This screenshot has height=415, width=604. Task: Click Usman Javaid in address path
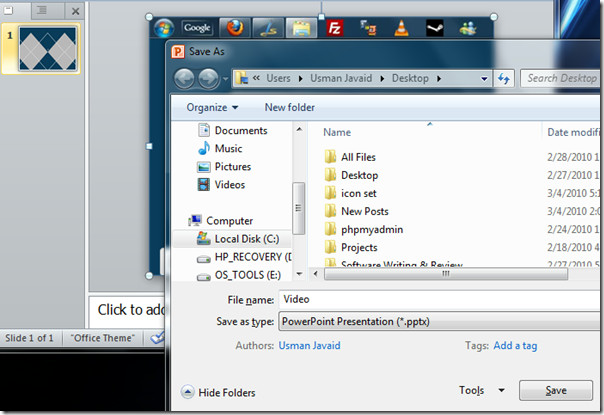341,79
